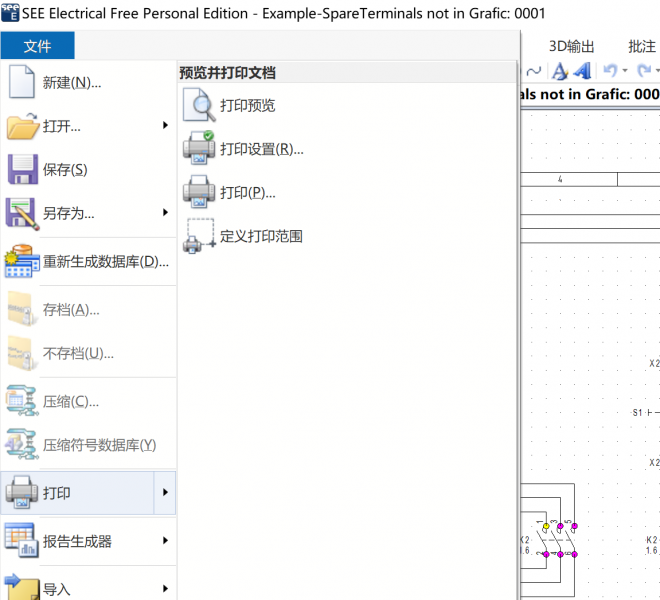
Task: Choose 新建(N)... from the file menu
Action: click(x=88, y=82)
